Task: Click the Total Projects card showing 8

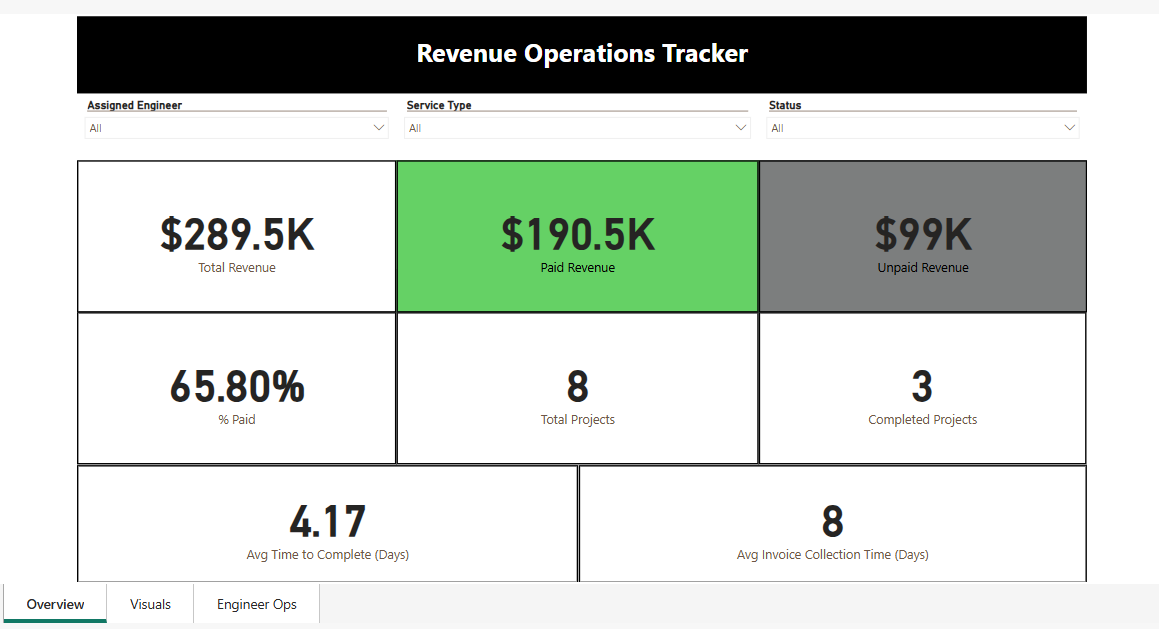Action: tap(577, 389)
